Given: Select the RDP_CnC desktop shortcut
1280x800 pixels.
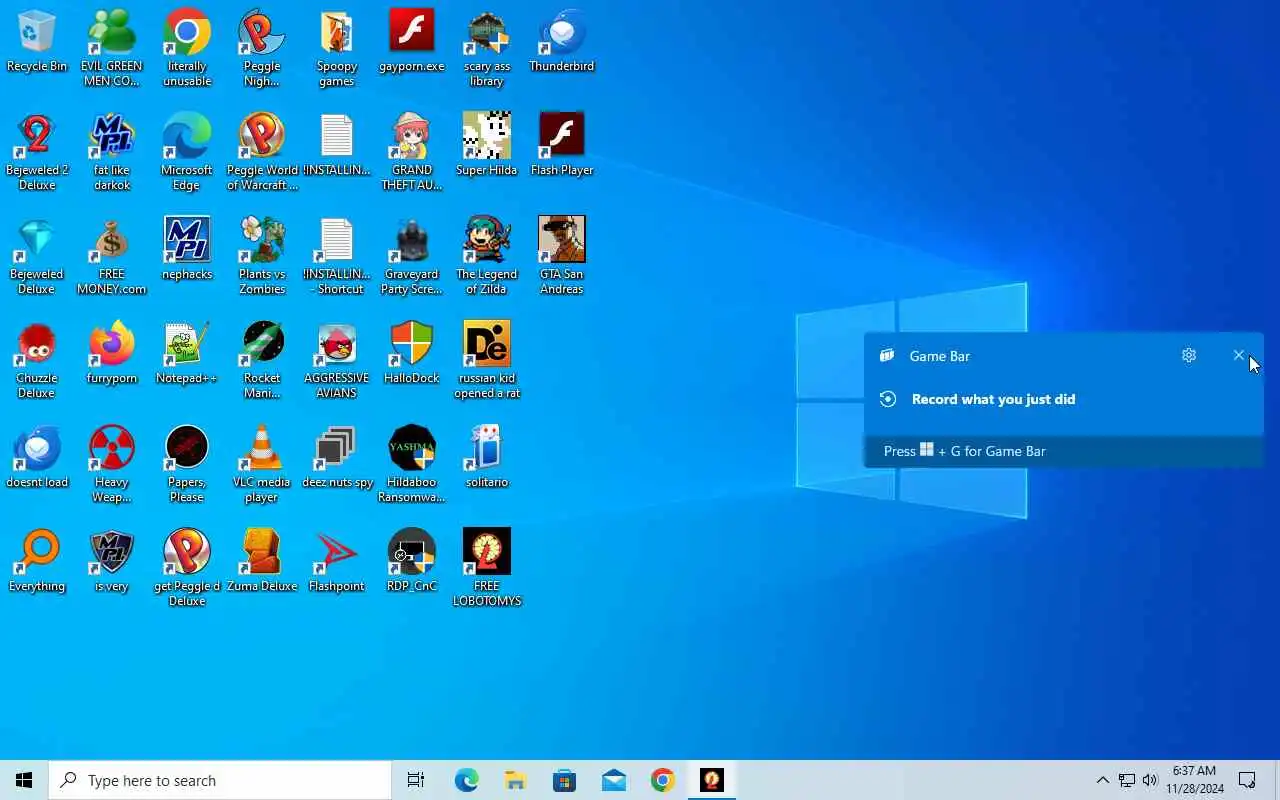Looking at the screenshot, I should 412,562.
